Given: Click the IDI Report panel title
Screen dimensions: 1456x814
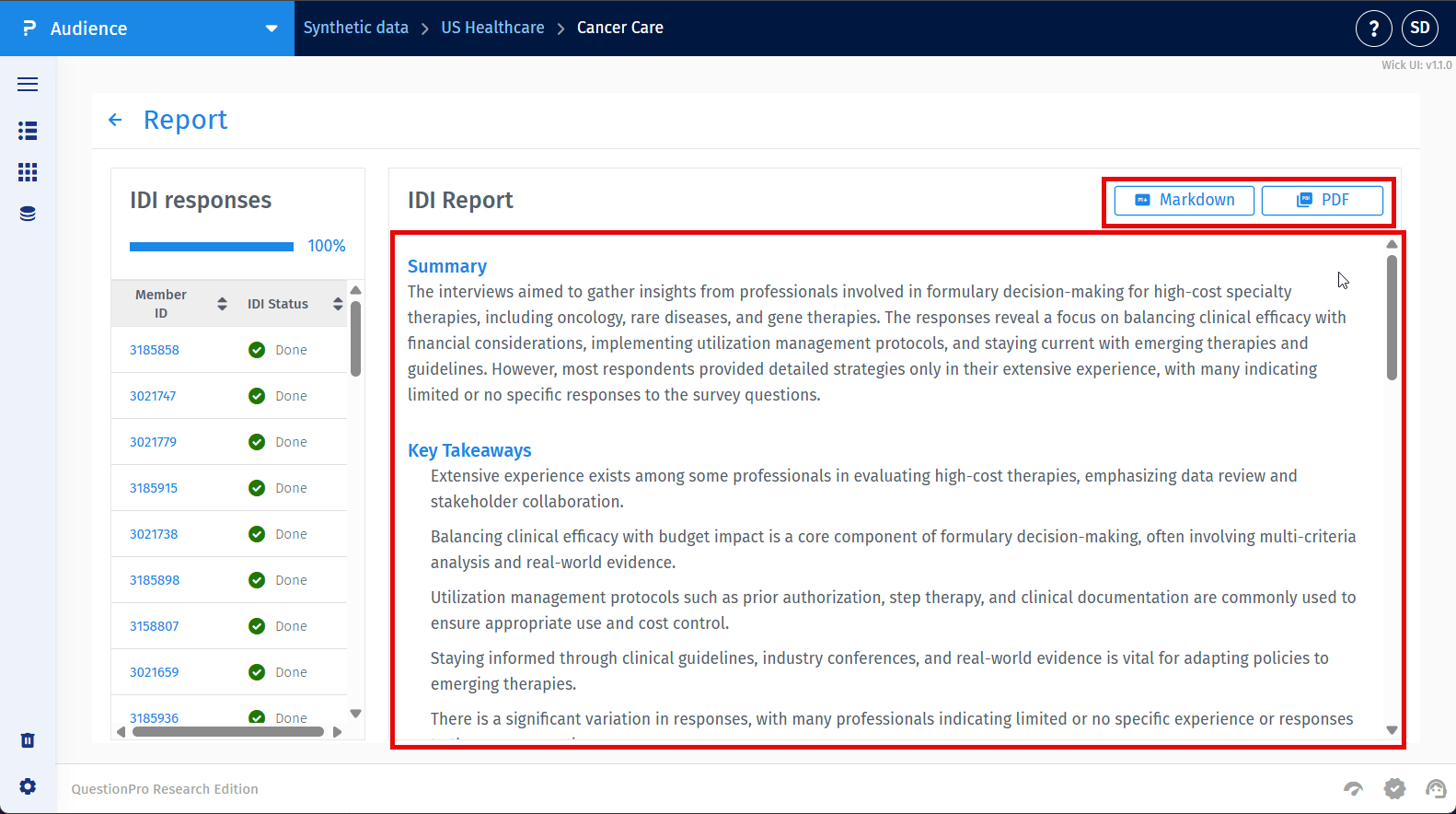Looking at the screenshot, I should pos(460,200).
